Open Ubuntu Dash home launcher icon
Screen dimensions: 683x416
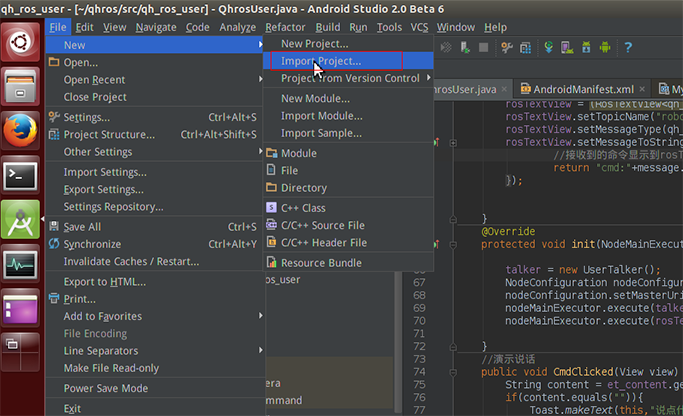[x=20, y=42]
